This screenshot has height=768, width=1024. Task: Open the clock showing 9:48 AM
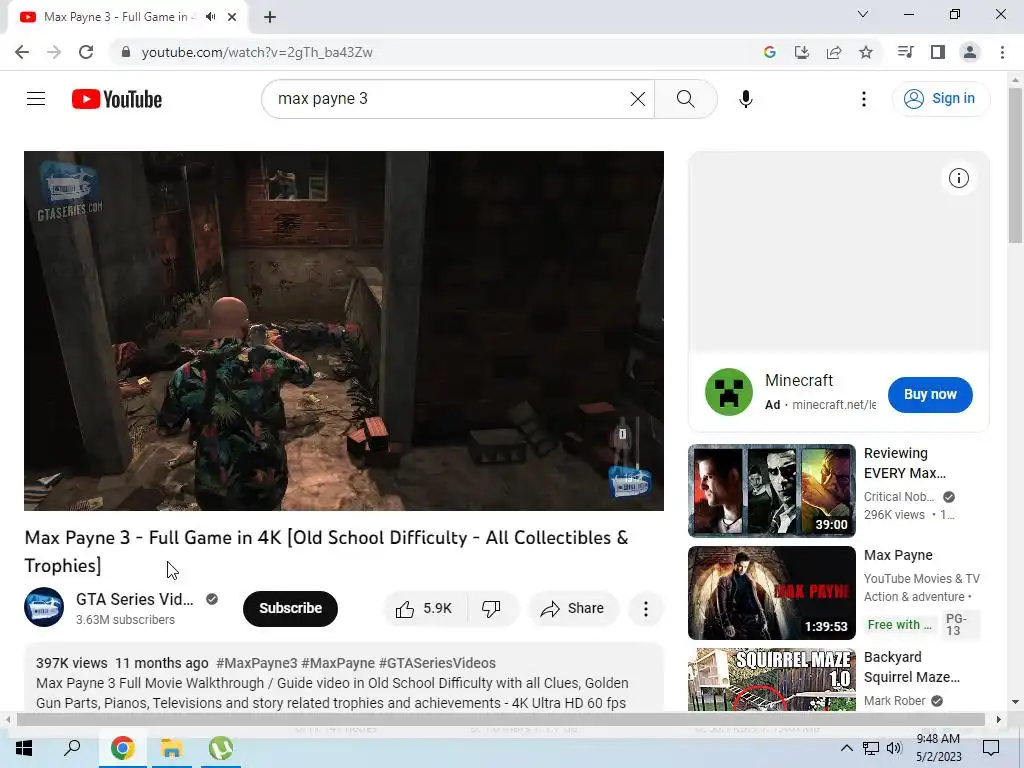coord(938,748)
